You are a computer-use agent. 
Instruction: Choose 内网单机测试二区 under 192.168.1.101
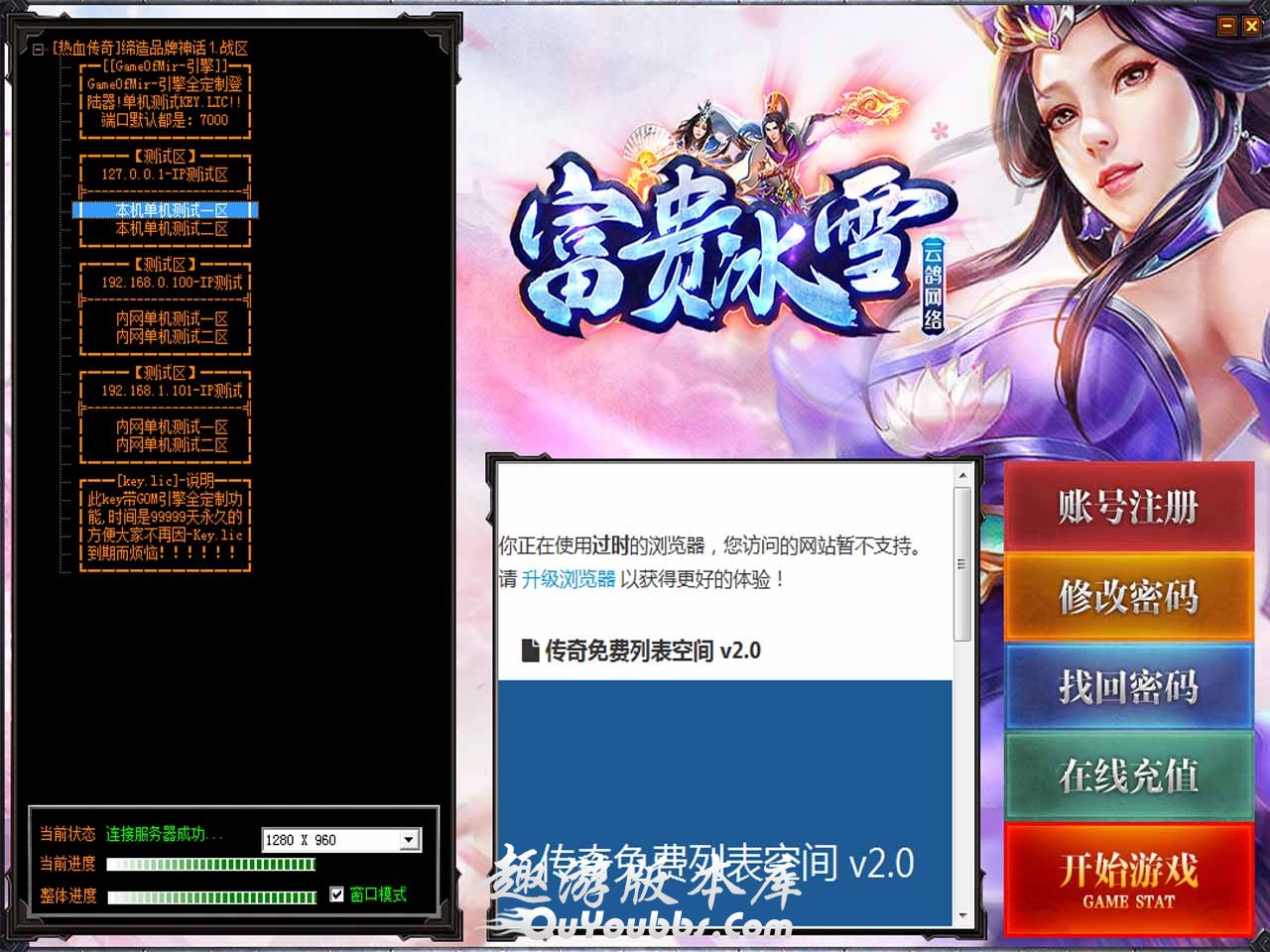pos(171,445)
